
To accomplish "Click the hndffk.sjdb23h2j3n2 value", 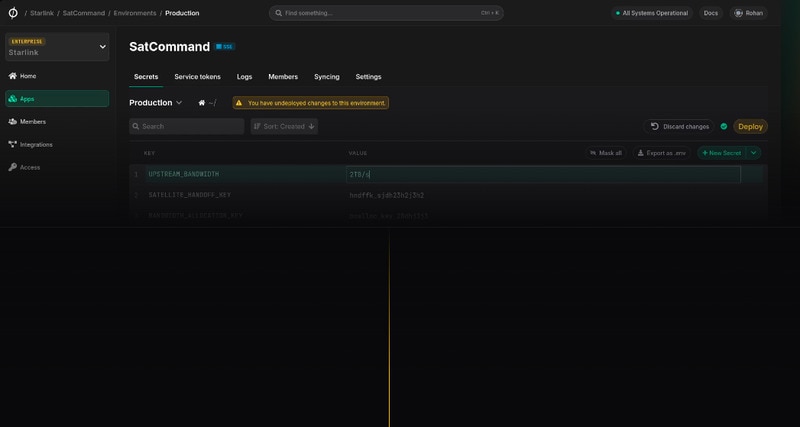I will coord(387,195).
